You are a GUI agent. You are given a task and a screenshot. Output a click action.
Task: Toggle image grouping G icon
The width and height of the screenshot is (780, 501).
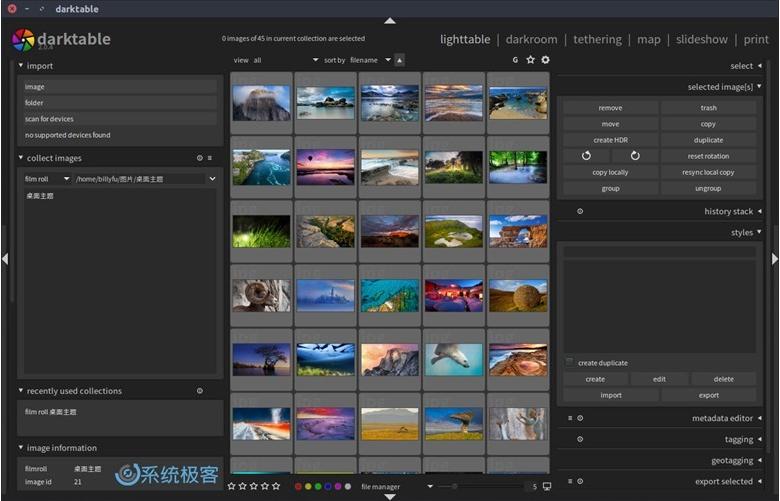516,60
